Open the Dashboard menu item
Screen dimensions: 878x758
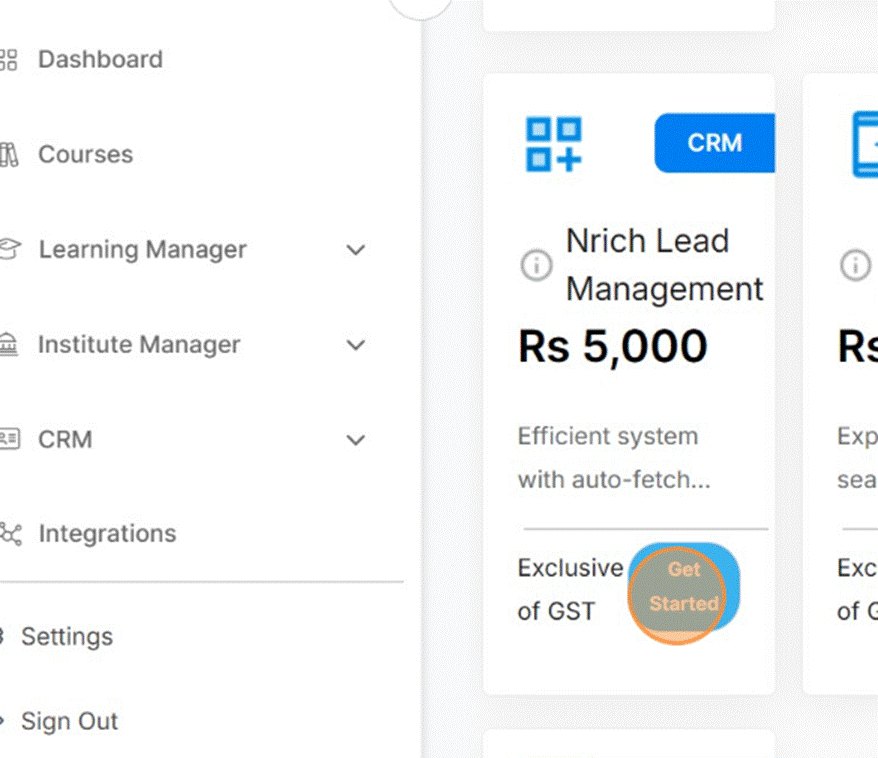click(x=100, y=60)
